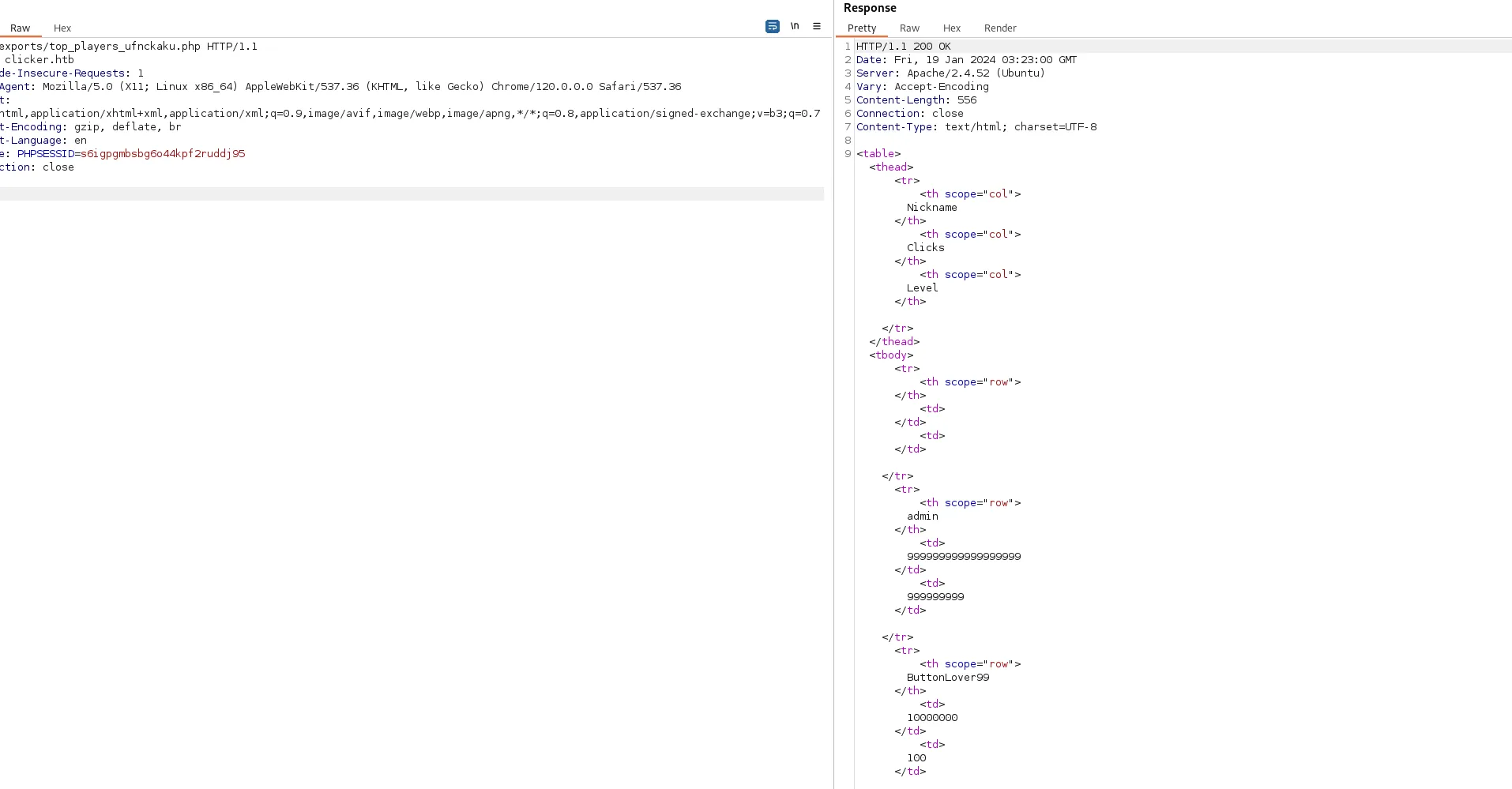Click the opening table tag on line 9
The image size is (1512, 789).
pos(878,154)
